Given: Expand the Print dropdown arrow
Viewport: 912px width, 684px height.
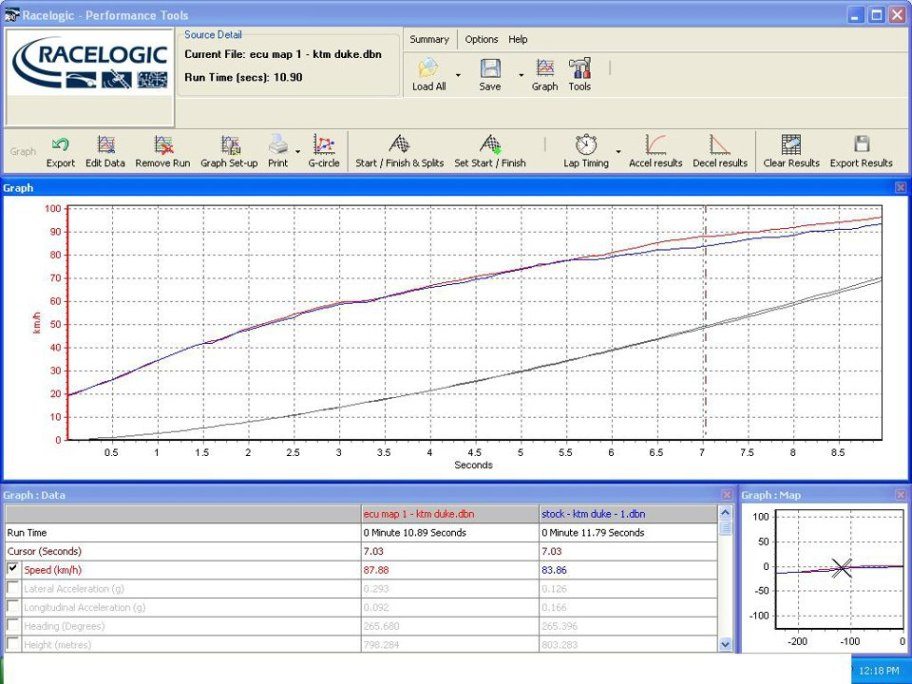Looking at the screenshot, I should tap(298, 152).
